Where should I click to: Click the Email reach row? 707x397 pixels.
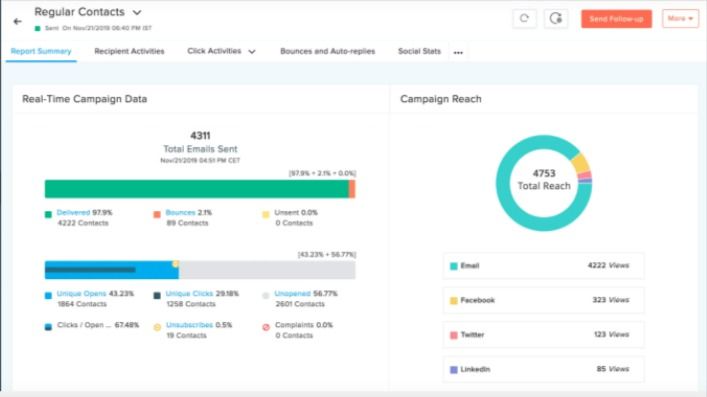click(543, 266)
